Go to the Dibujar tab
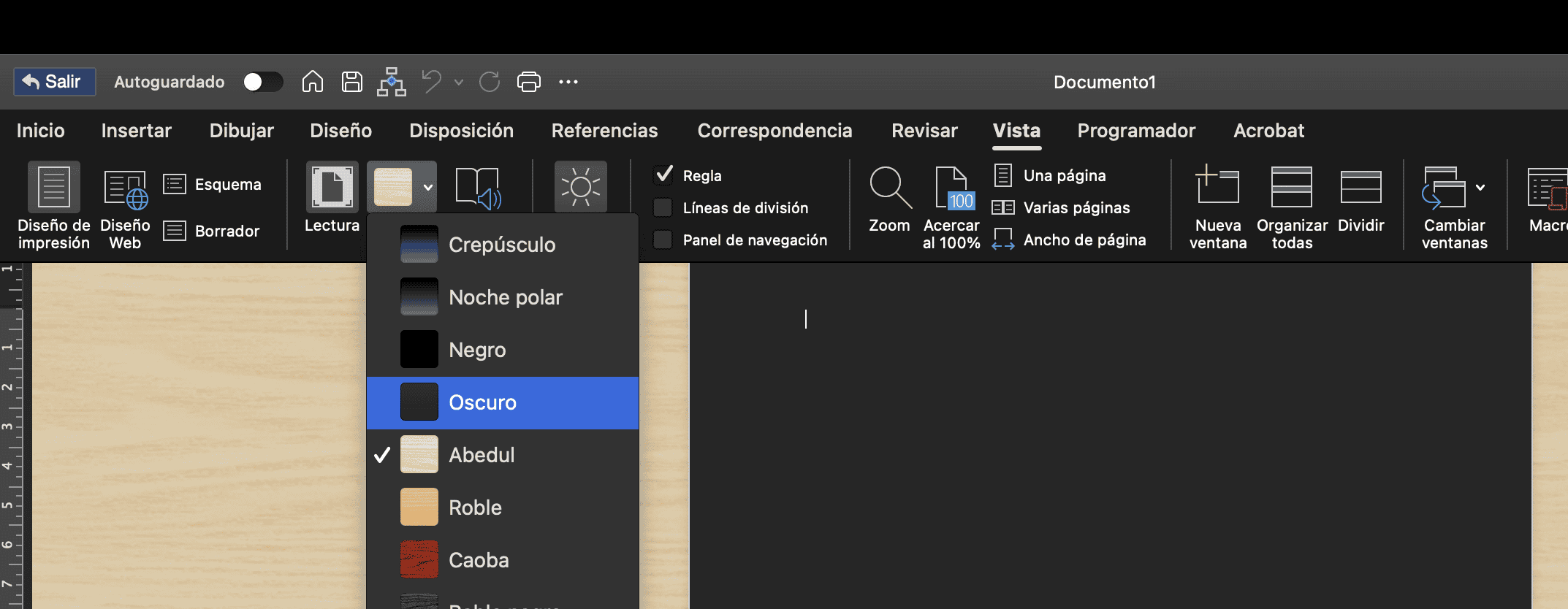The image size is (1568, 609). coord(242,131)
